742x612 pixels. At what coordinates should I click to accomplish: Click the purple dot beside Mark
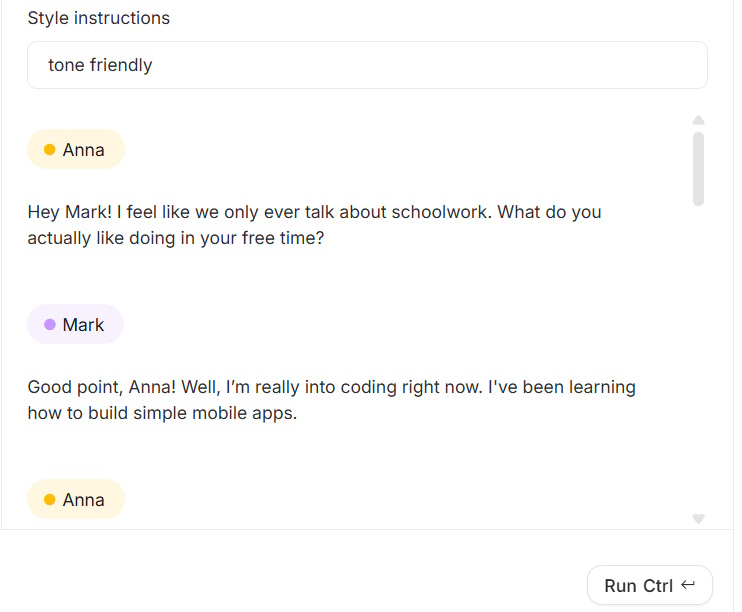[49, 325]
